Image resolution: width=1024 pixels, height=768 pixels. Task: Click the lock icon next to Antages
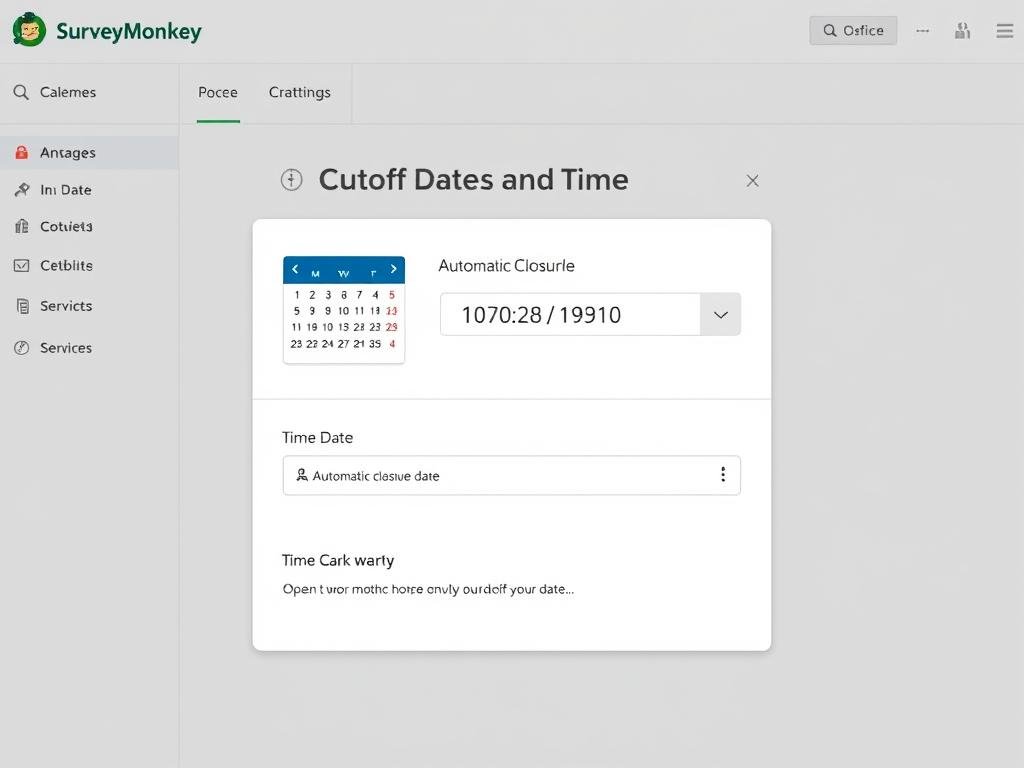(22, 152)
